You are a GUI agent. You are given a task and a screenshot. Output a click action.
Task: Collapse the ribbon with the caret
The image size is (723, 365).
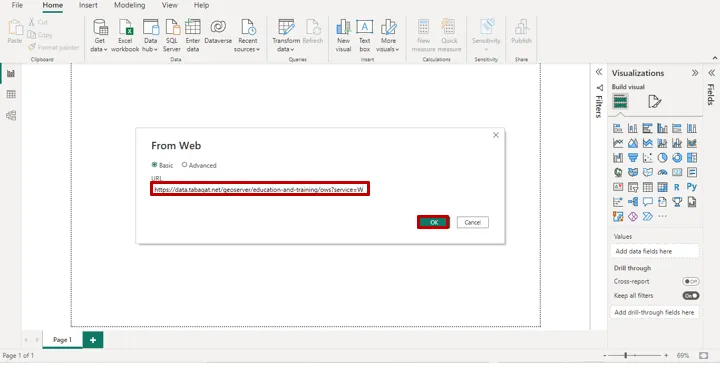(x=715, y=58)
